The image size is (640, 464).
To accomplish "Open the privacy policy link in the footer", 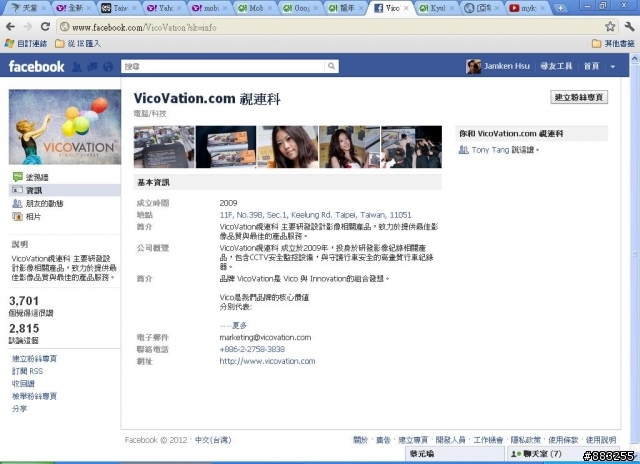I will pos(525,440).
